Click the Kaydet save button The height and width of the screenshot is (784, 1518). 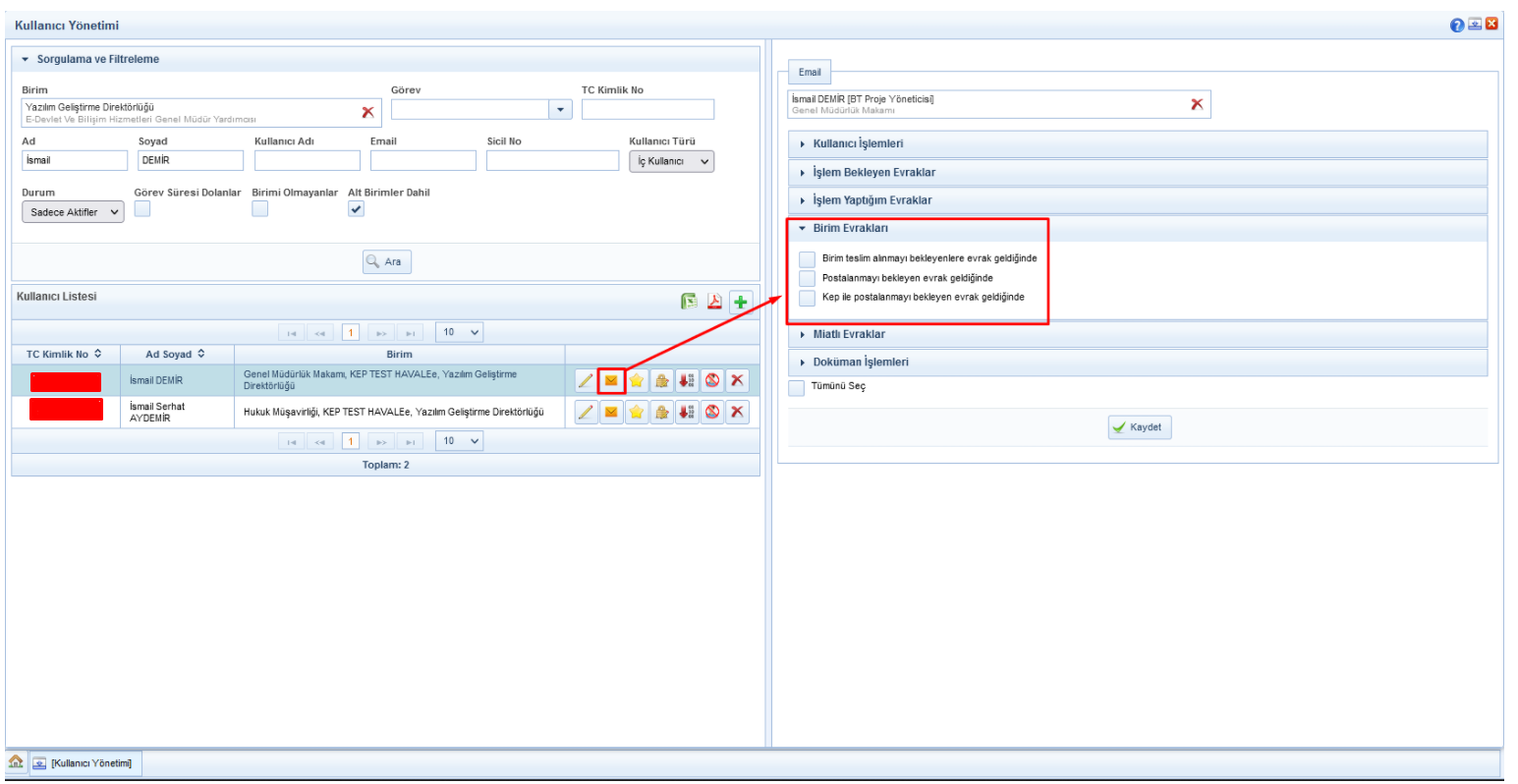pyautogui.click(x=1139, y=427)
